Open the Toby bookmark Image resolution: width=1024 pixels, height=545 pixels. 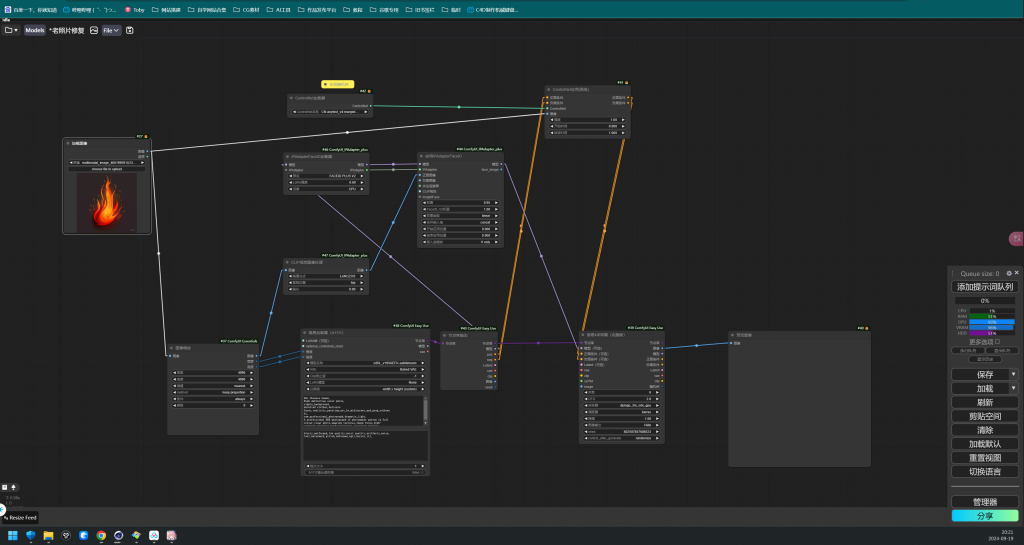tap(135, 10)
